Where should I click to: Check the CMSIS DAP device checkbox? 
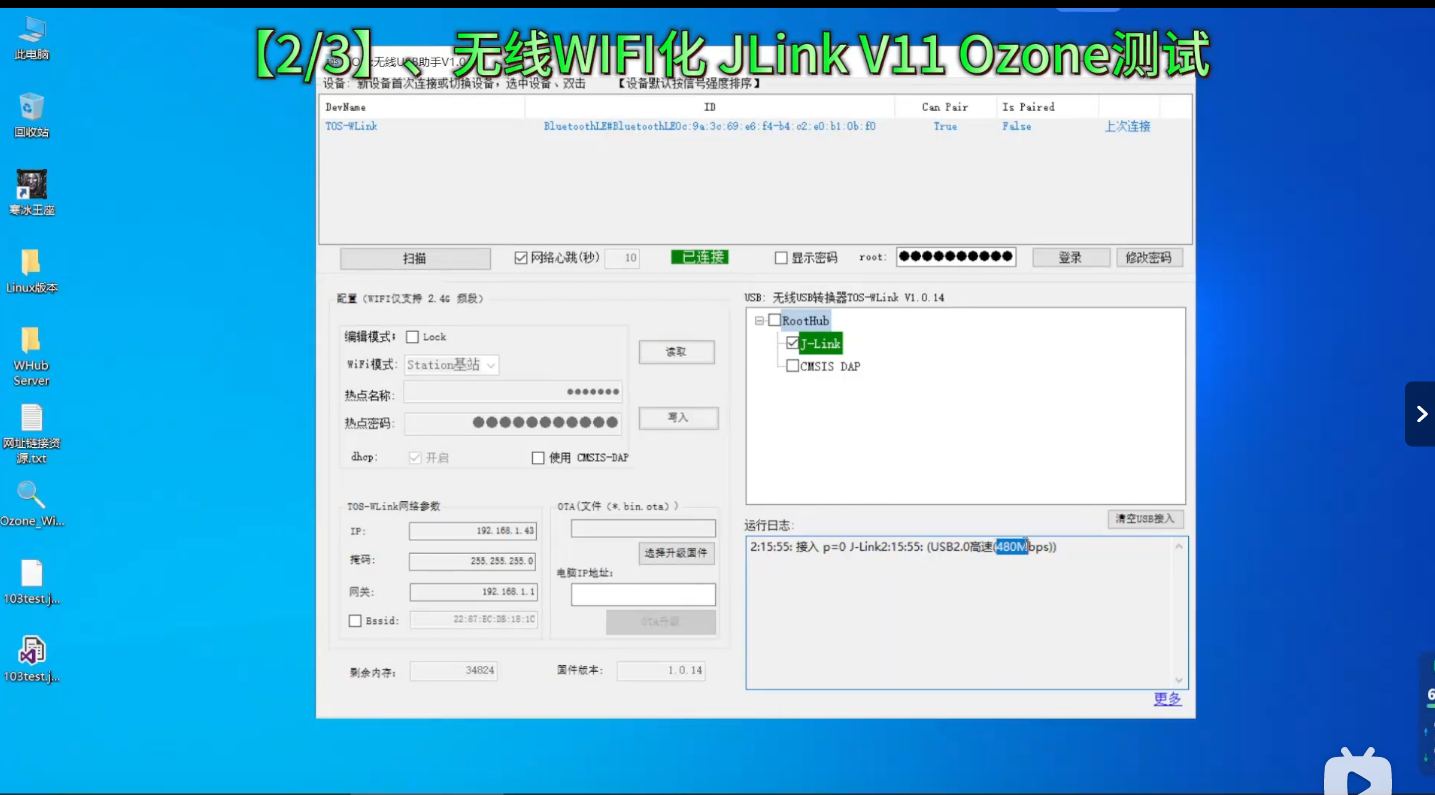coord(793,366)
